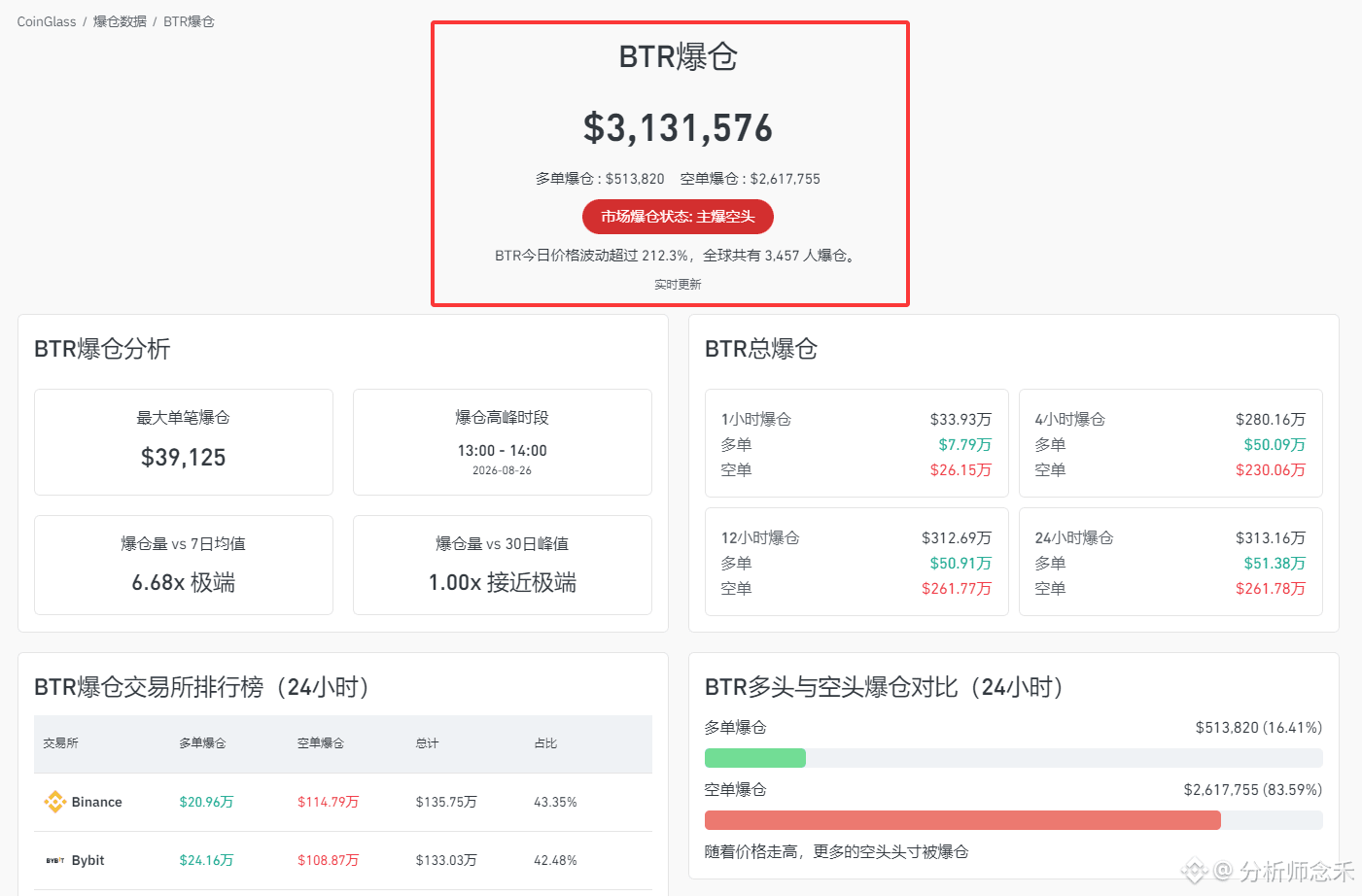Viewport: 1362px width, 896px height.
Task: Click the red 空单爆仓 progress bar
Action: point(962,820)
